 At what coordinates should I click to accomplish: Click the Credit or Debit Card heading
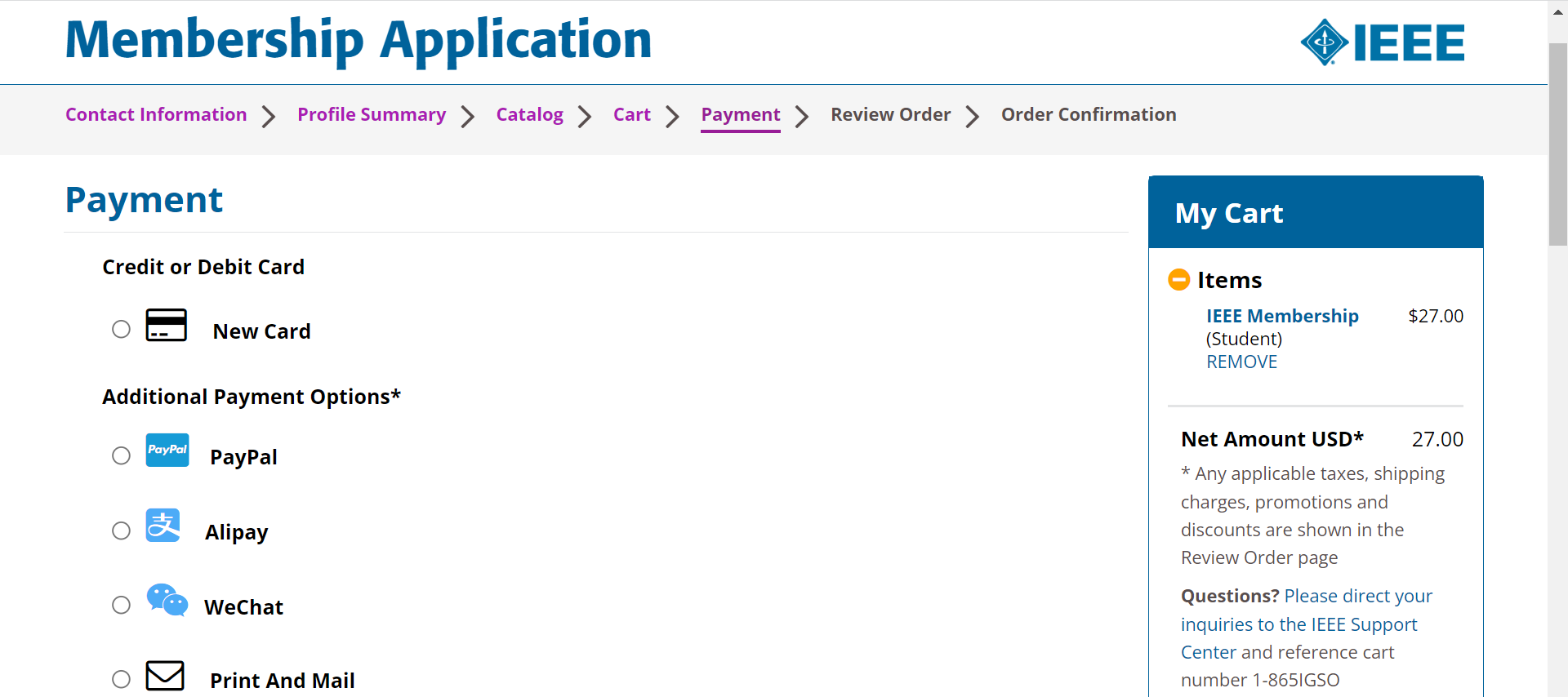point(203,267)
